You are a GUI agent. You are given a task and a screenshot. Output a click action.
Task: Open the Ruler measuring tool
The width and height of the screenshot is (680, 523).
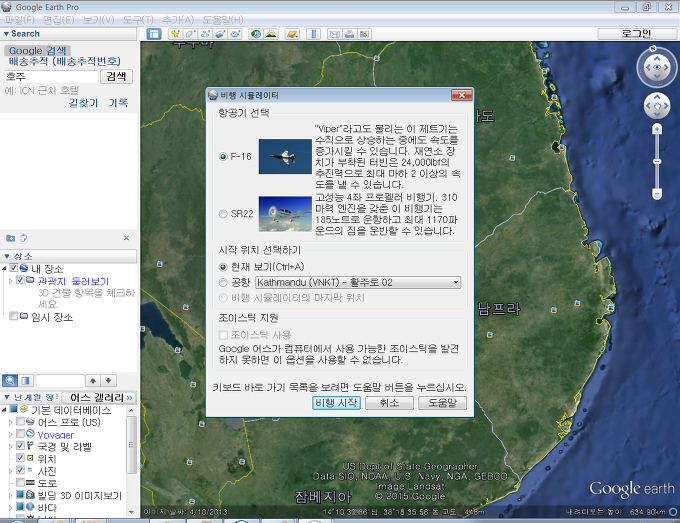pos(314,34)
